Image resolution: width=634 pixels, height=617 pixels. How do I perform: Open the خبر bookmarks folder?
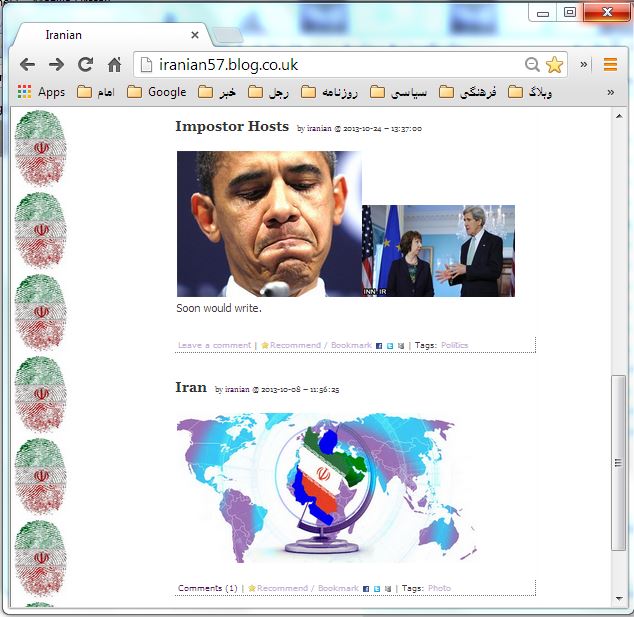click(x=217, y=92)
